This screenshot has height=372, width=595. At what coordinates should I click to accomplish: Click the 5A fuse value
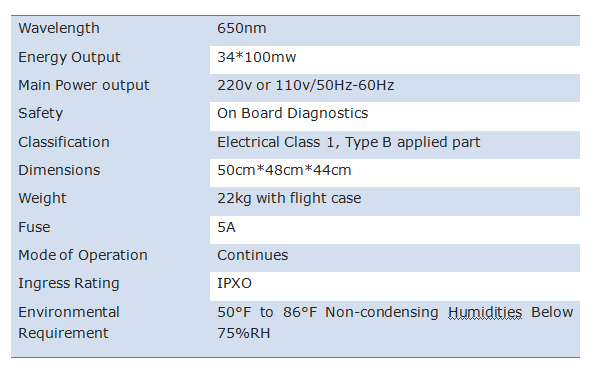(226, 227)
